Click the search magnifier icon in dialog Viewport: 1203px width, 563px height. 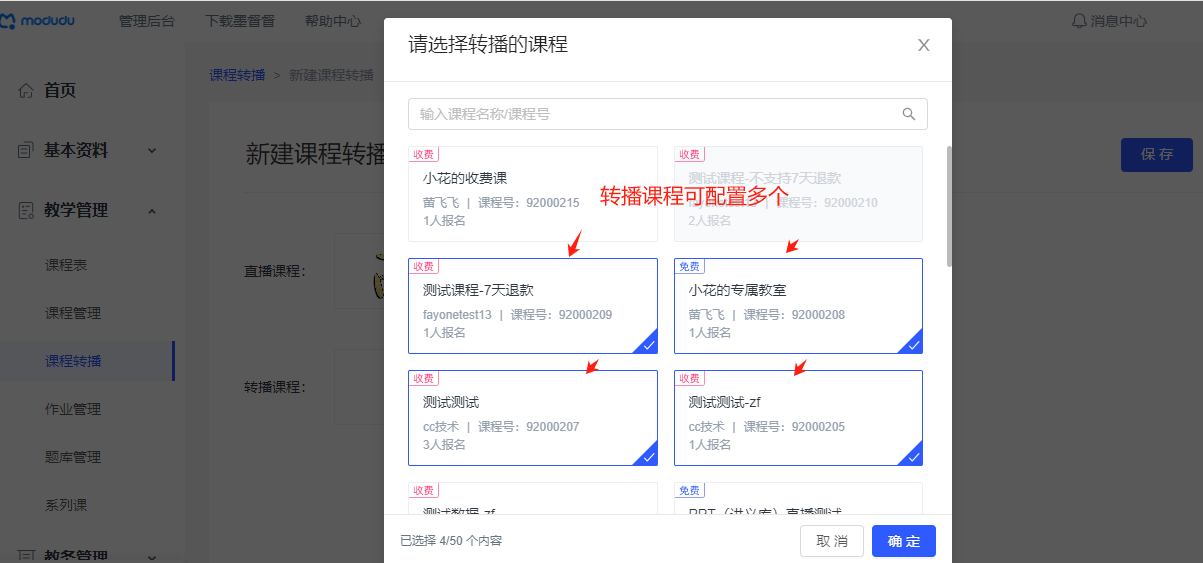click(909, 114)
